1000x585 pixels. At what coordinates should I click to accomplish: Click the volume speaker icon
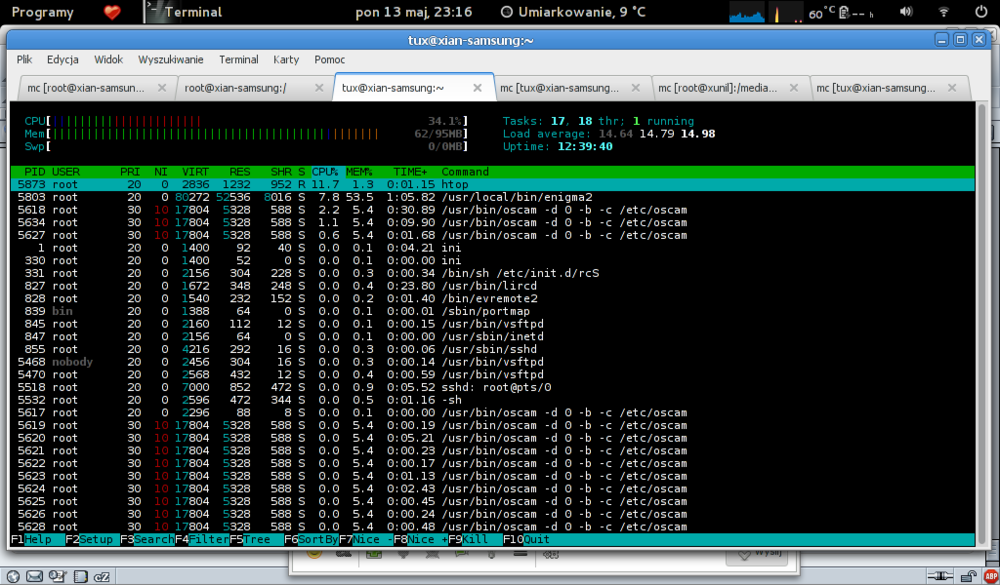tap(907, 13)
